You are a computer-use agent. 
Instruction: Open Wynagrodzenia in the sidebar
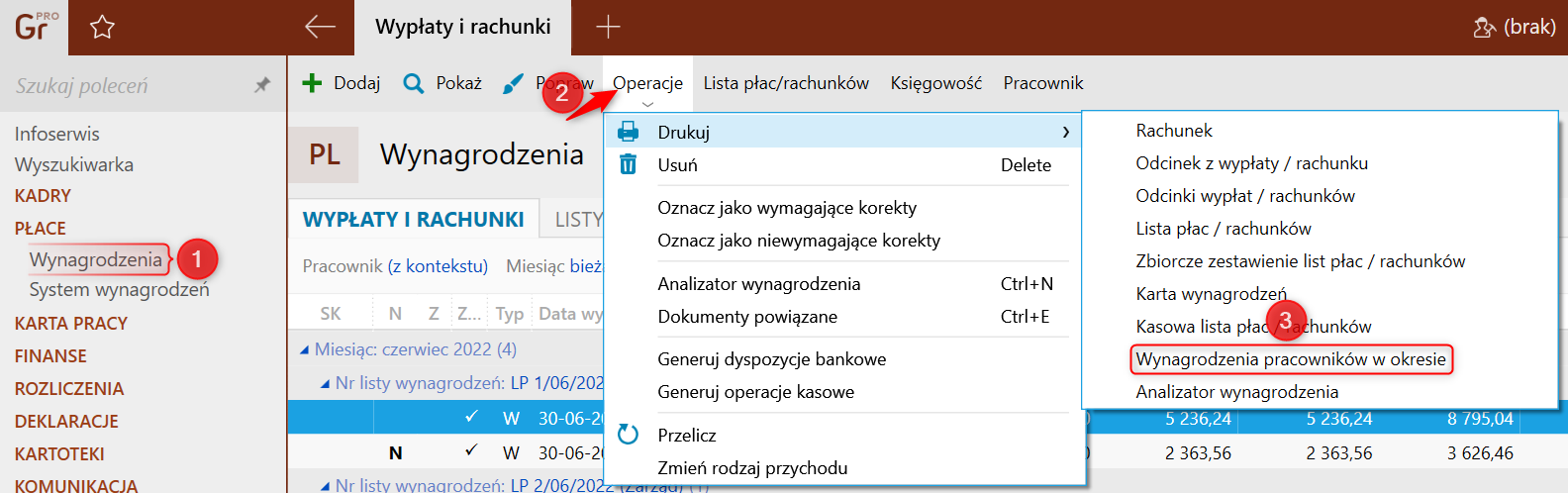click(x=95, y=259)
